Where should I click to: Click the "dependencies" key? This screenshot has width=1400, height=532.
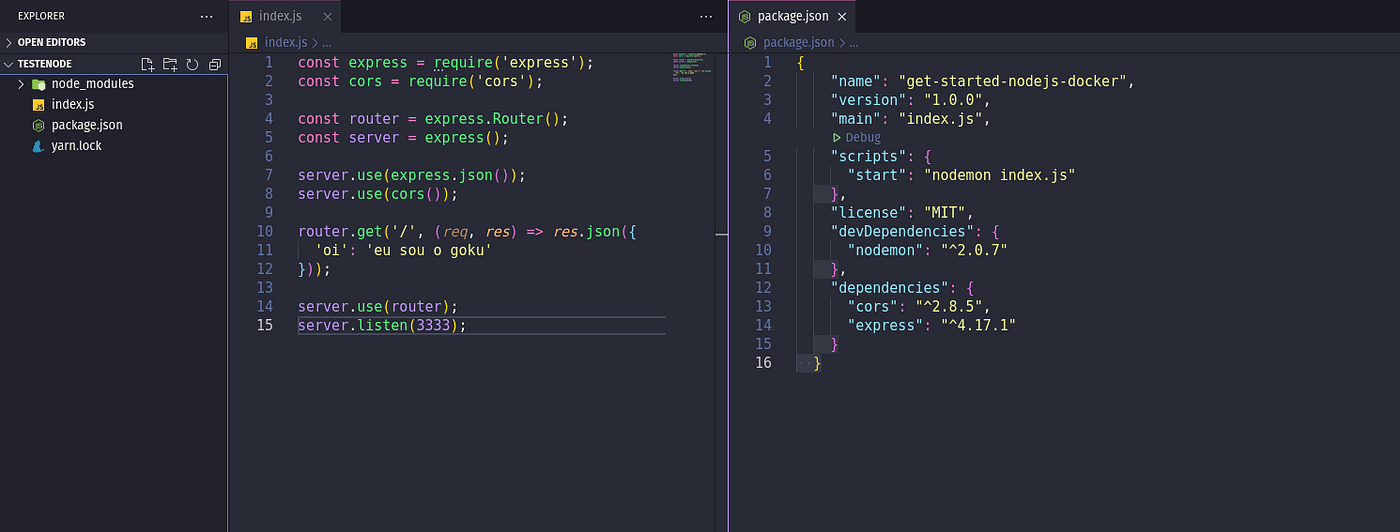(887, 288)
